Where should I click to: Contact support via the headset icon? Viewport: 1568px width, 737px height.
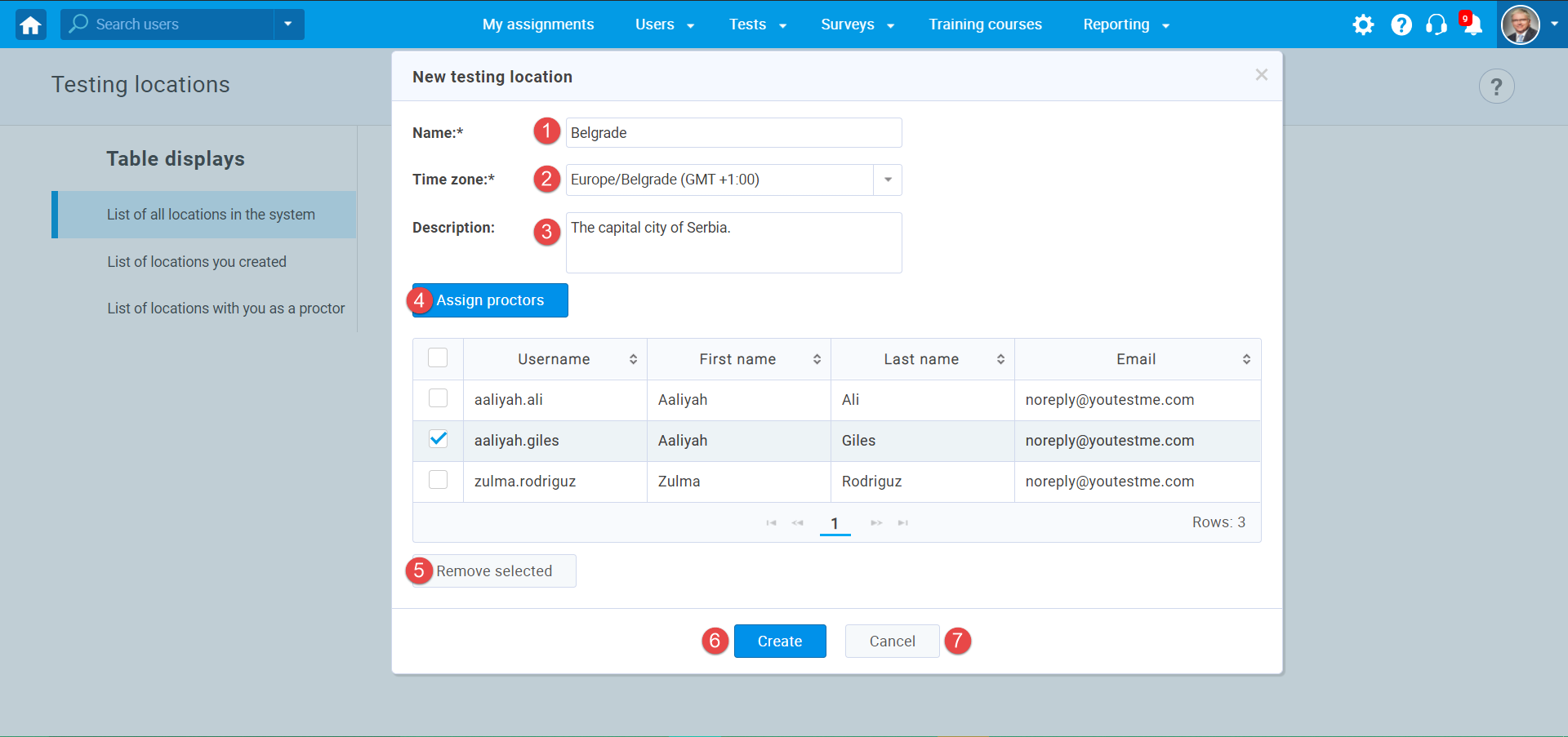click(x=1437, y=24)
